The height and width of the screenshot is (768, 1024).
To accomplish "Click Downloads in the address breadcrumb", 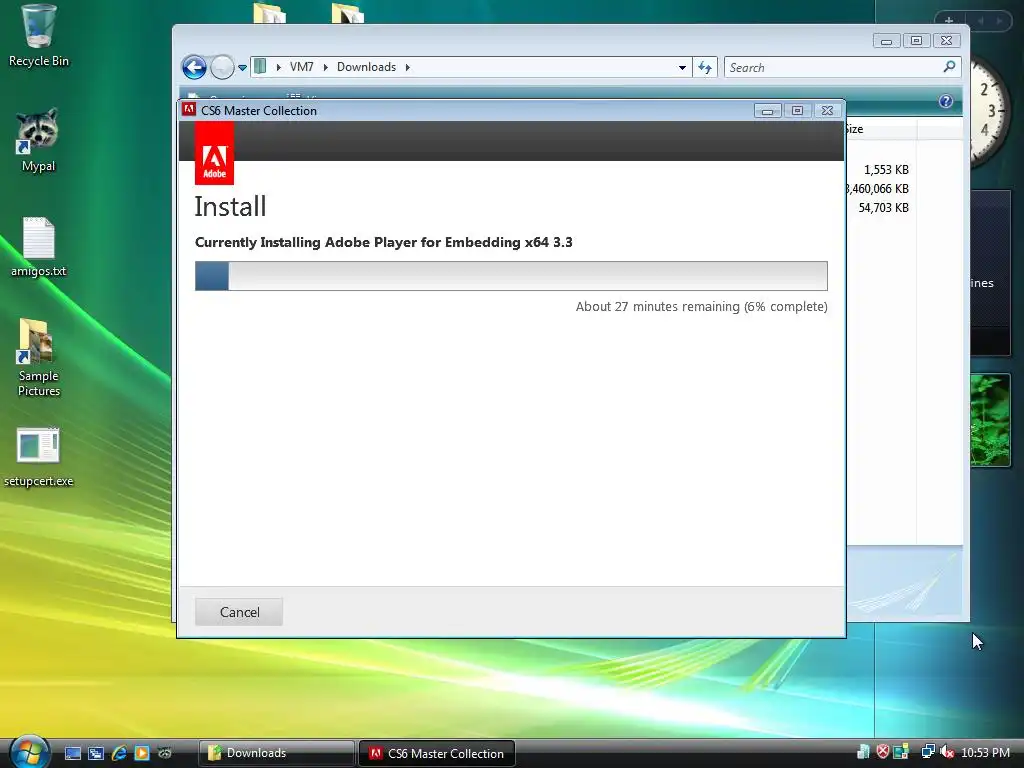I will tap(366, 67).
